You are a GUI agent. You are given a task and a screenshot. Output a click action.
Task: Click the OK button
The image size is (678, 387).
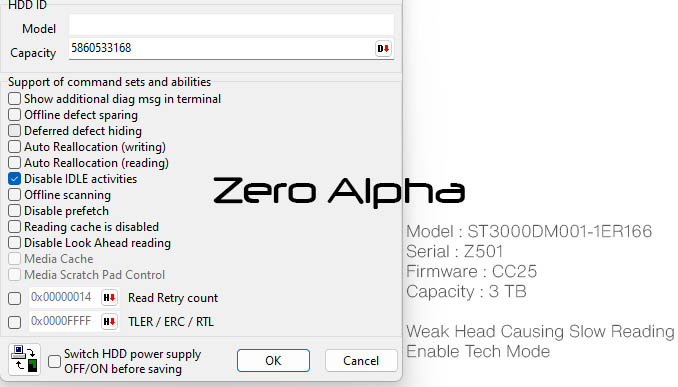click(273, 361)
